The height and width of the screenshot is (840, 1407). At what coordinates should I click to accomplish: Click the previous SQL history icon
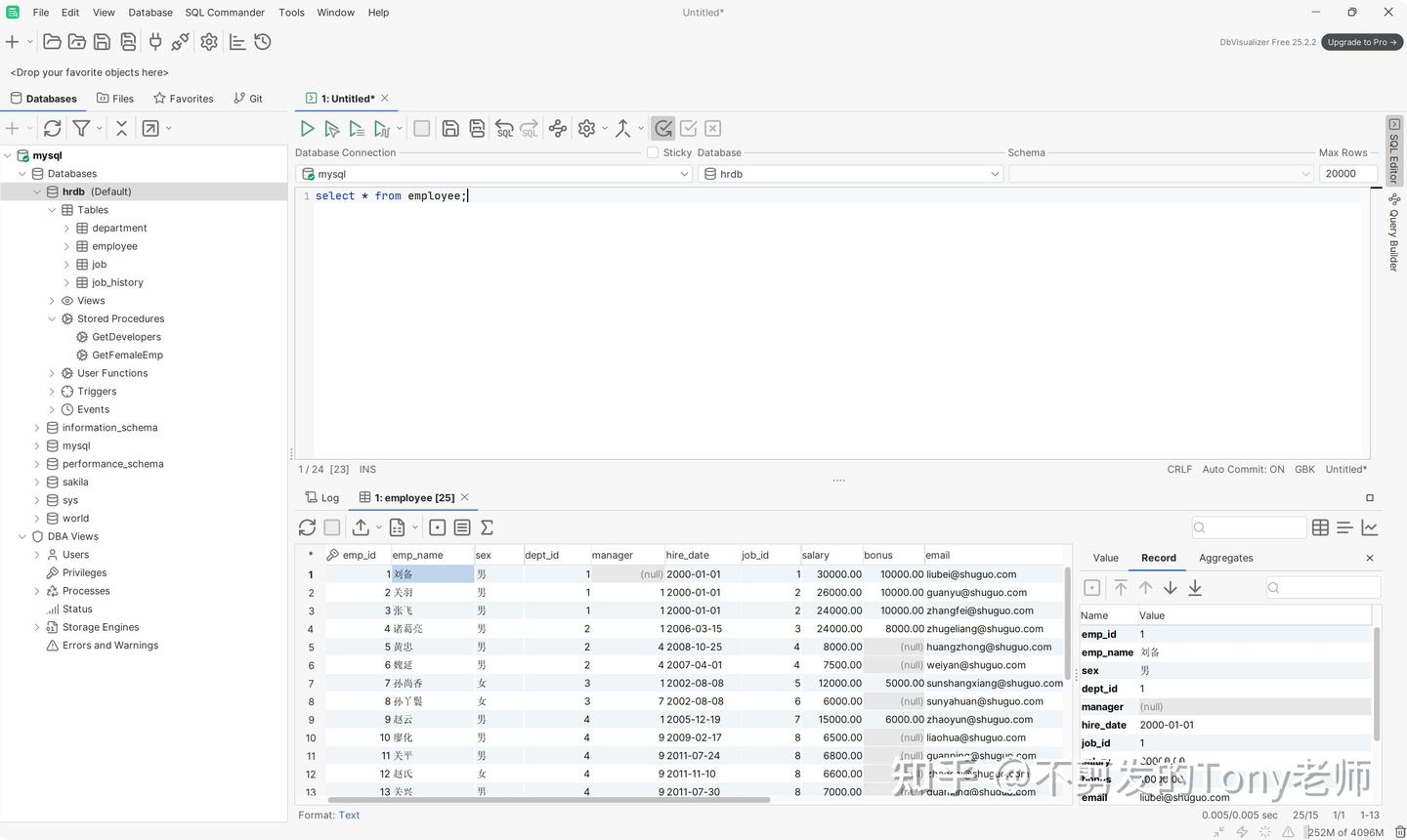pos(504,128)
